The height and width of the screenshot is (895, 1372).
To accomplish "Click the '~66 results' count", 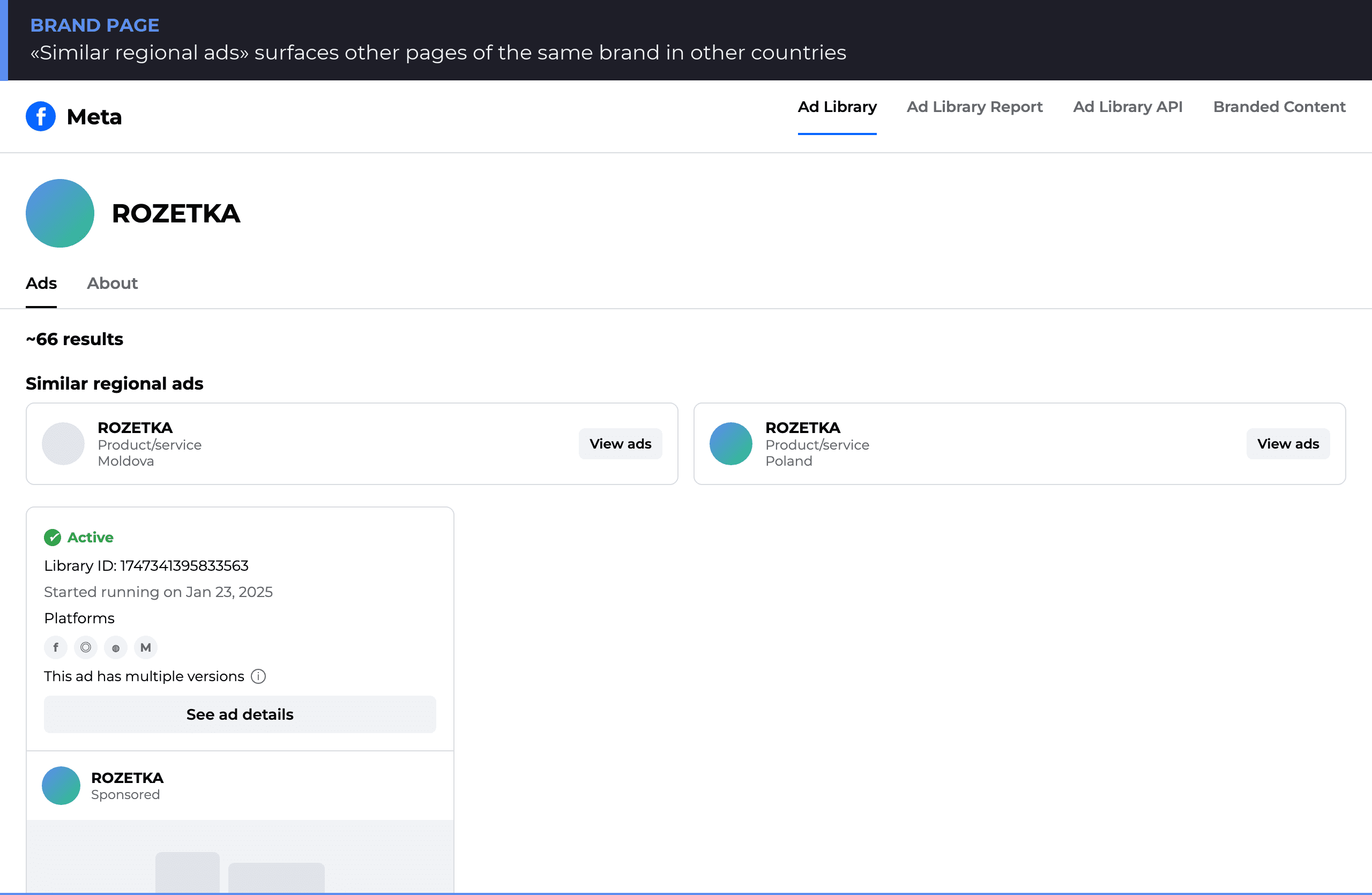I will tap(74, 339).
